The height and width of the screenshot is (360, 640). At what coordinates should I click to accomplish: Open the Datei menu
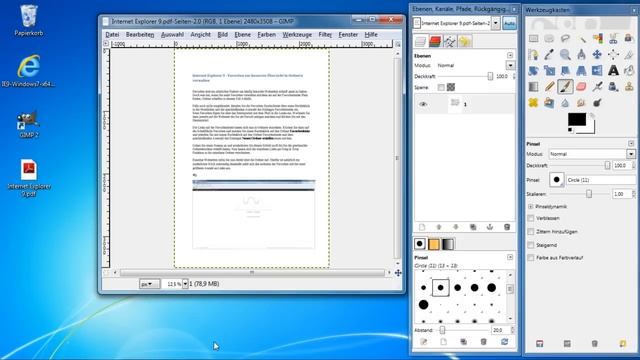(x=112, y=35)
